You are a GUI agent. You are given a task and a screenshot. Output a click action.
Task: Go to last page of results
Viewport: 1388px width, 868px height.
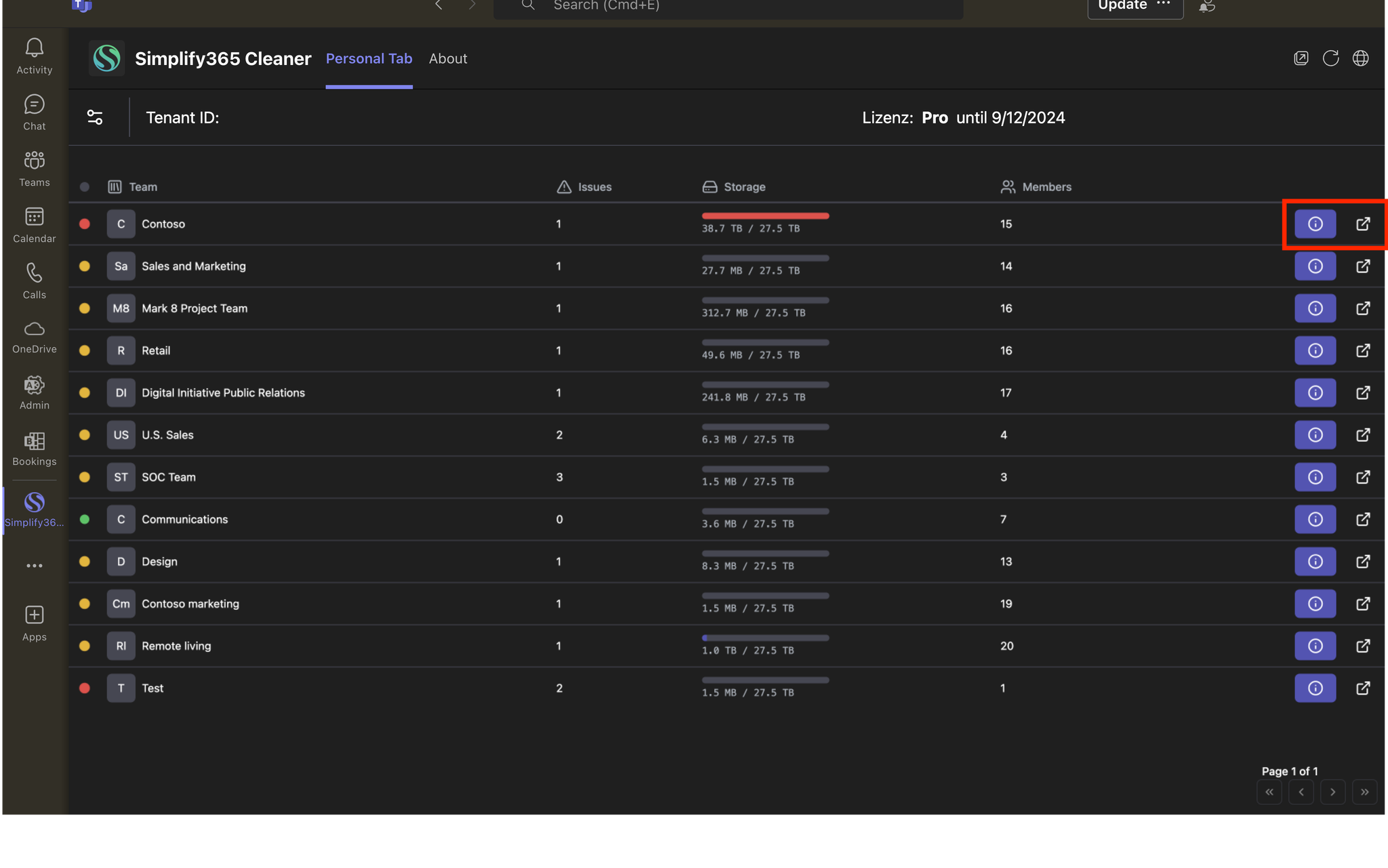pyautogui.click(x=1365, y=792)
